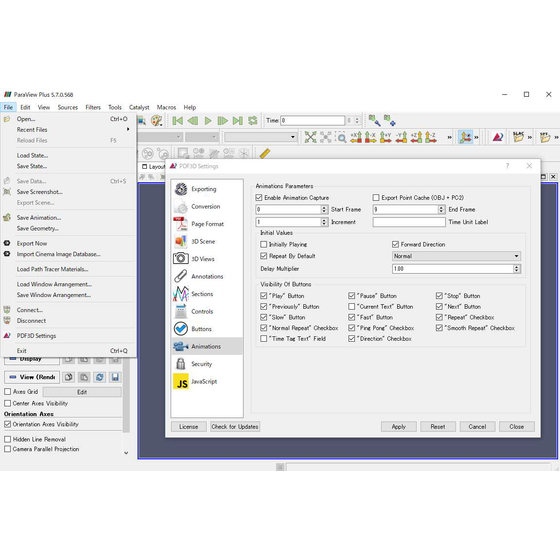The image size is (560, 560).
Task: Click the Zoom to Box magnifier icon
Action: pyautogui.click(x=341, y=137)
